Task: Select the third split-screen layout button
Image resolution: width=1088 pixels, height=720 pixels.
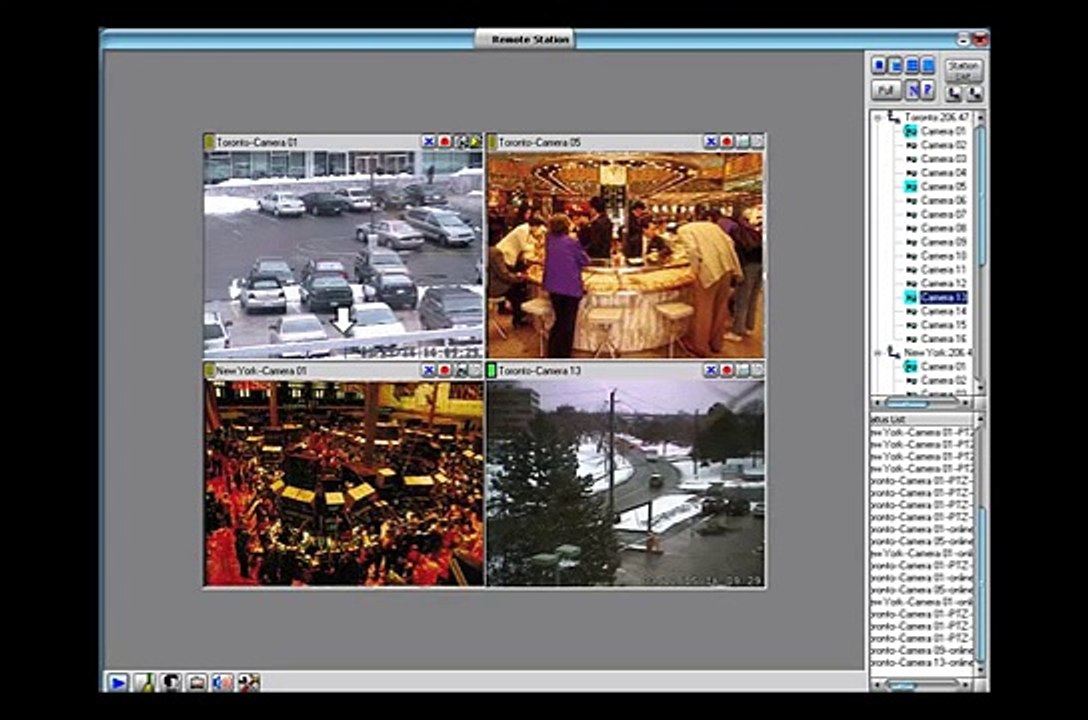Action: (912, 65)
